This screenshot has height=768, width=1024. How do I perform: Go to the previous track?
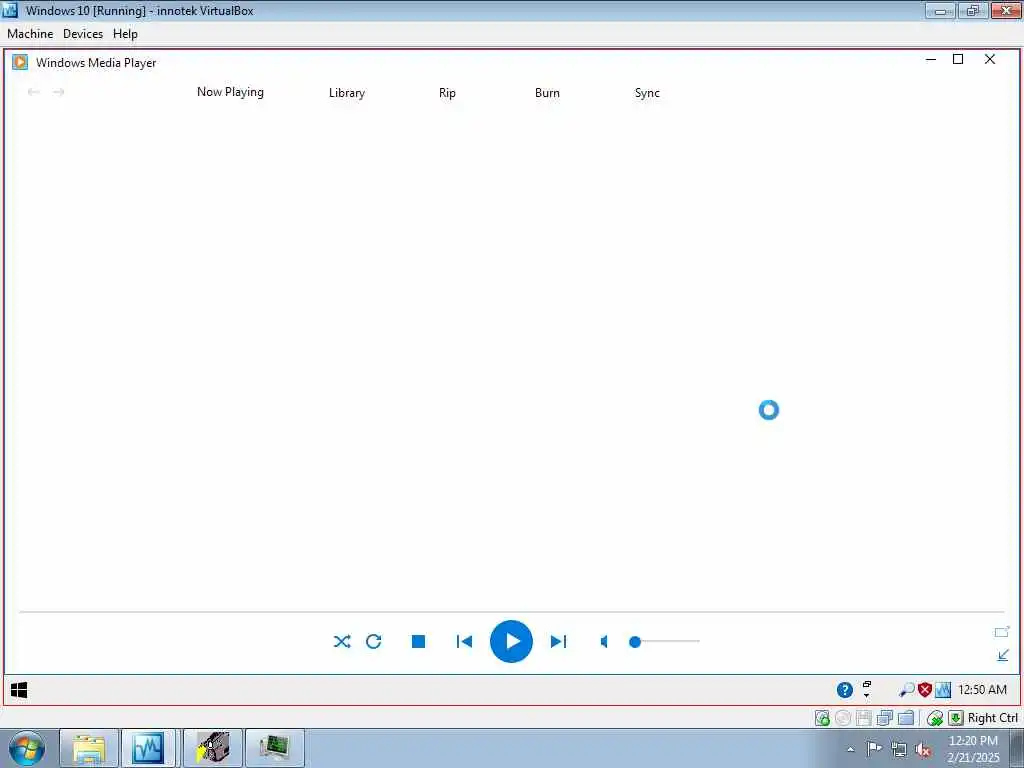[x=464, y=641]
